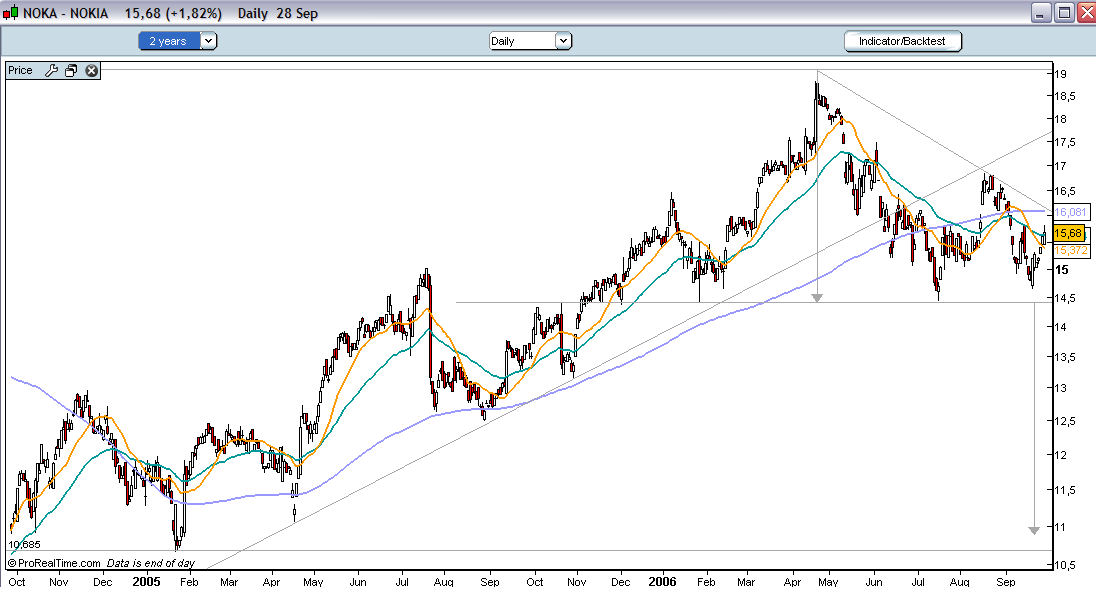
Task: Expand the 2 years period dropdown arrow
Action: coord(208,41)
